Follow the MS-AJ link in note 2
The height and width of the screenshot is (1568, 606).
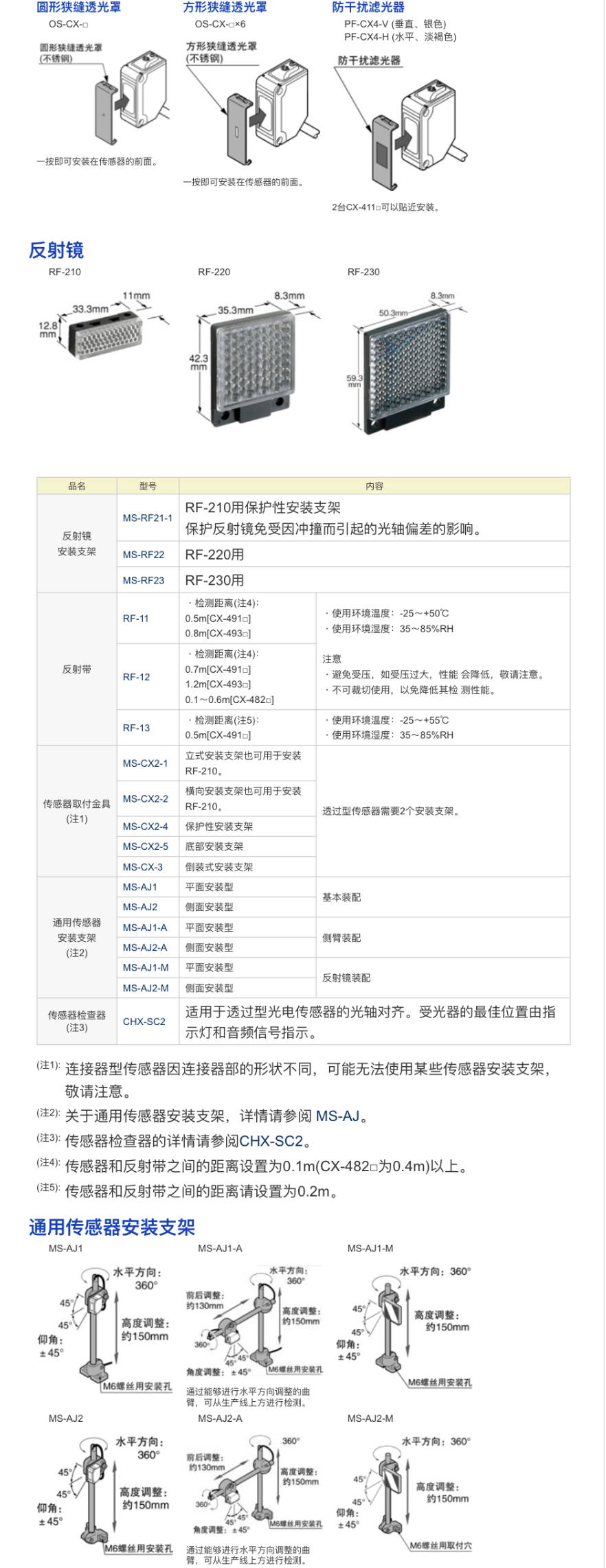click(337, 1116)
